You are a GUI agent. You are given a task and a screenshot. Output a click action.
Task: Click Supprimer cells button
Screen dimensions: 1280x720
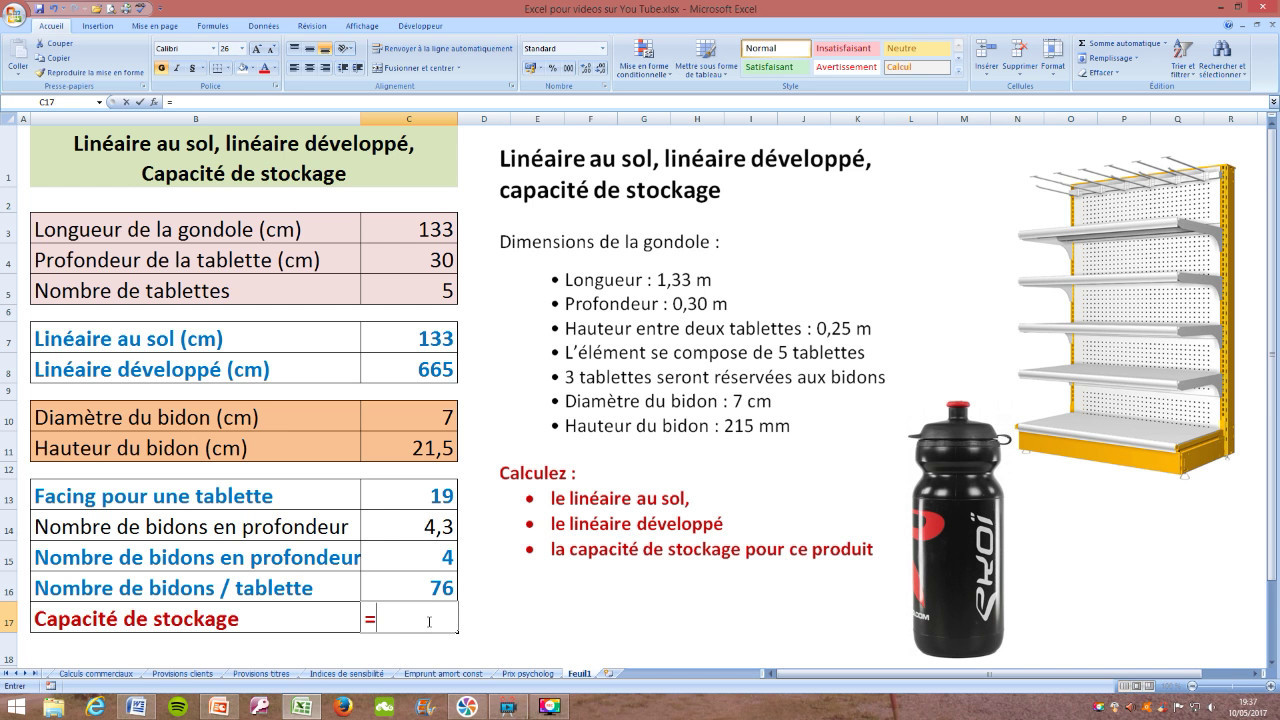(1020, 58)
